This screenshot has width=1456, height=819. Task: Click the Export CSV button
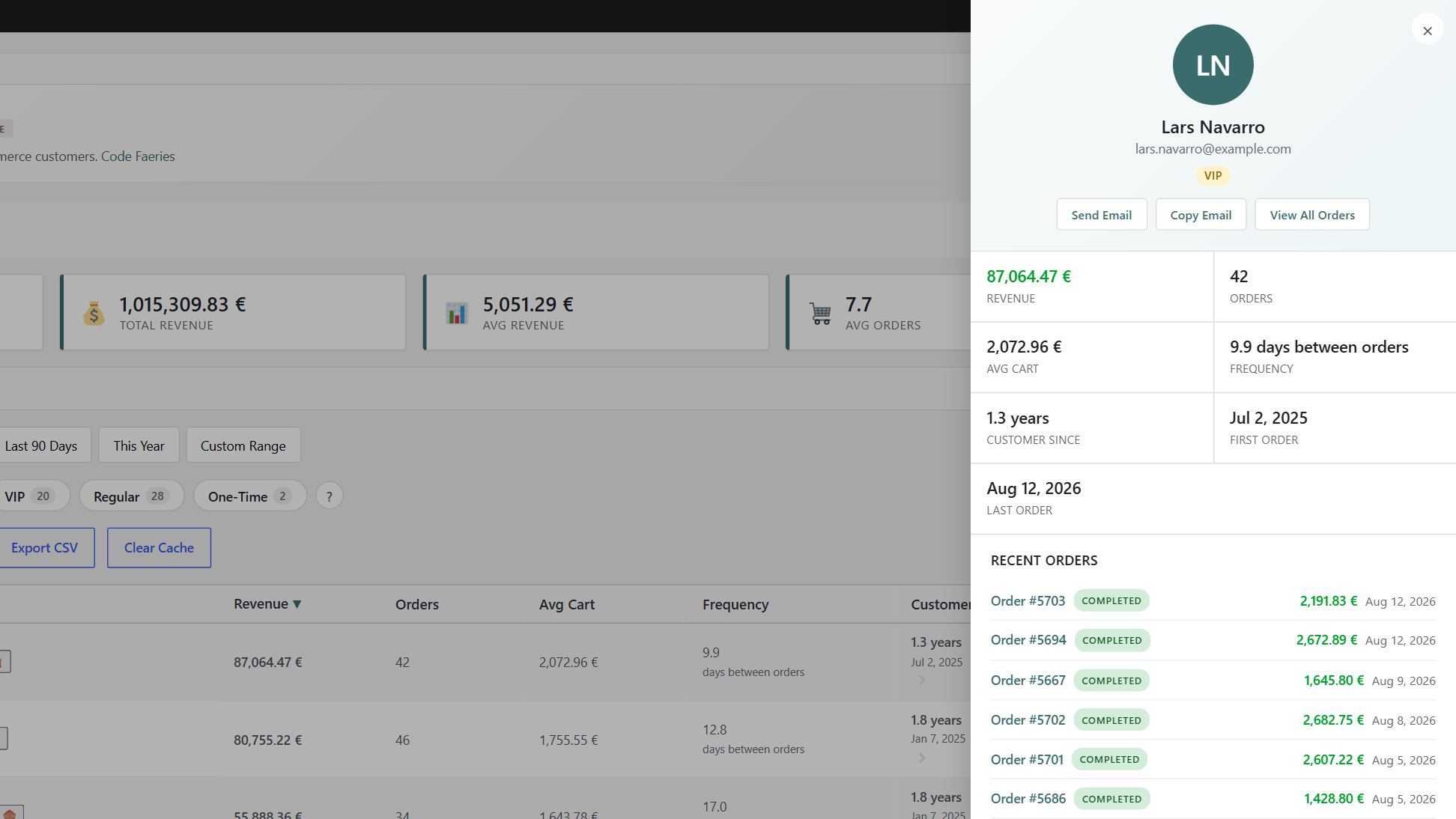pyautogui.click(x=46, y=548)
